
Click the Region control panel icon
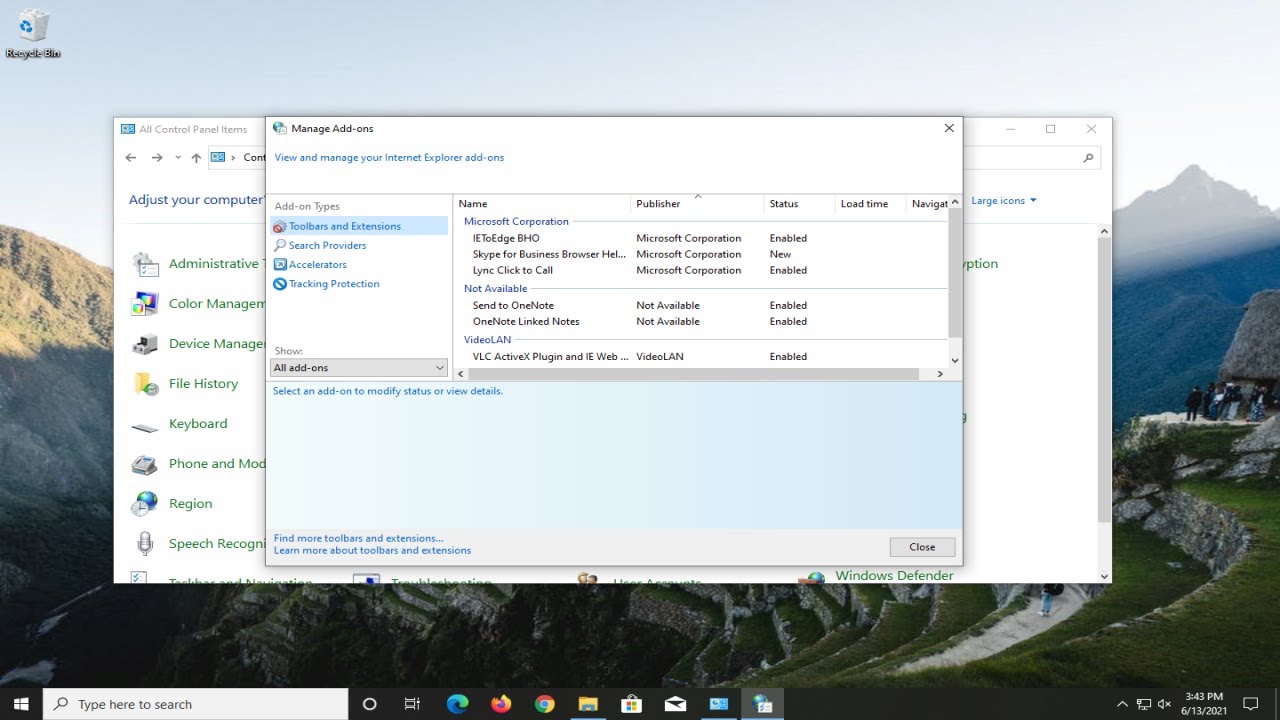[x=145, y=504]
